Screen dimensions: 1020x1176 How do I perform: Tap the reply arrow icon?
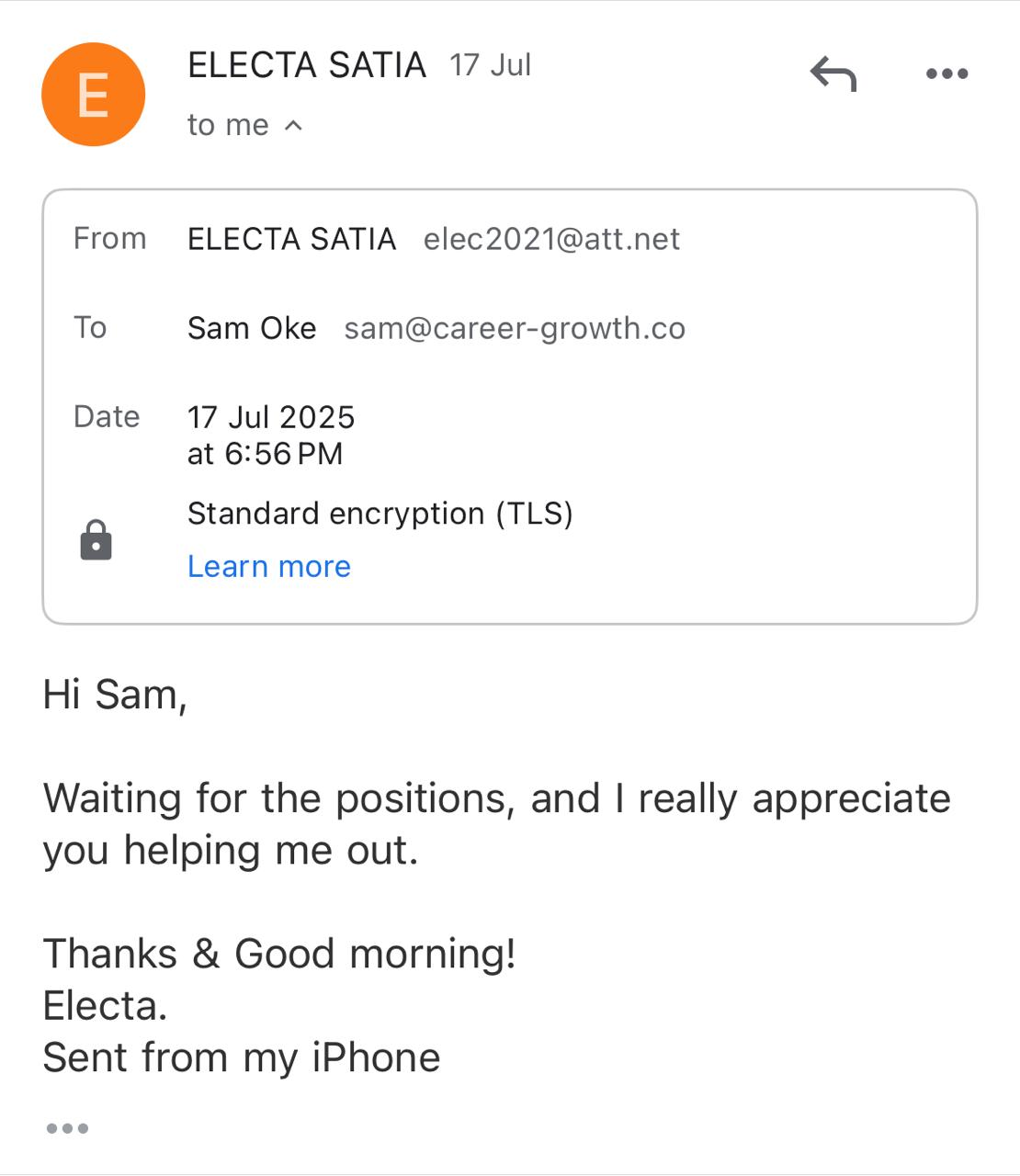833,73
